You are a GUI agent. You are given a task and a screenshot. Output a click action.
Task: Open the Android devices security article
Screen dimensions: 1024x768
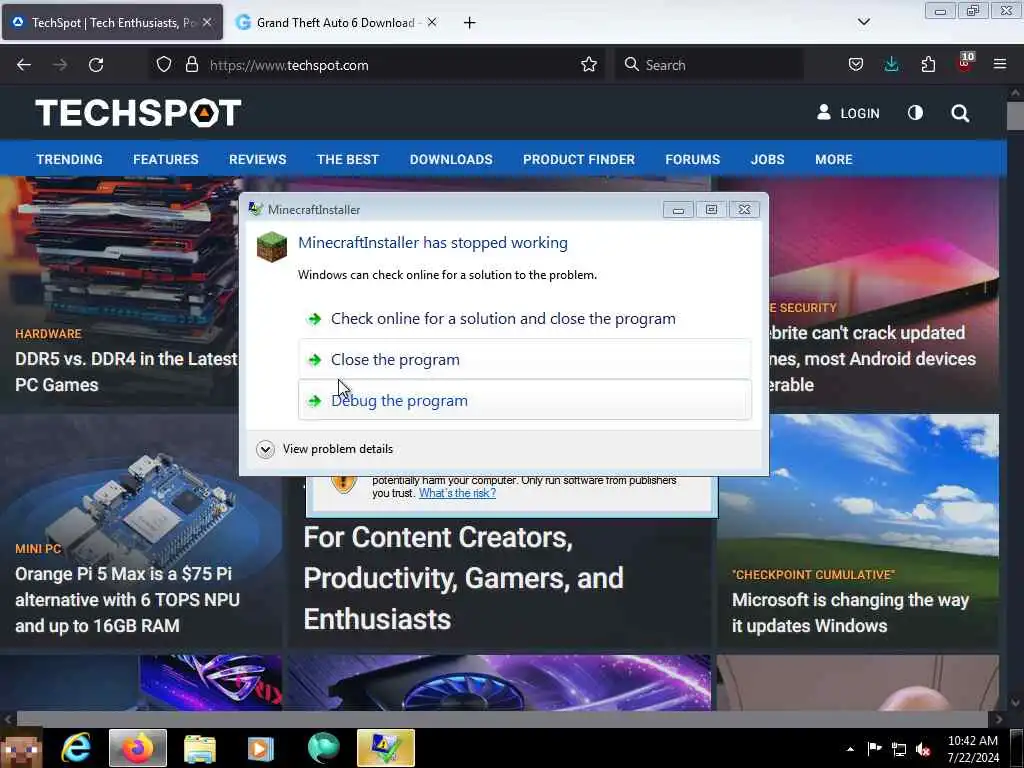tap(873, 359)
